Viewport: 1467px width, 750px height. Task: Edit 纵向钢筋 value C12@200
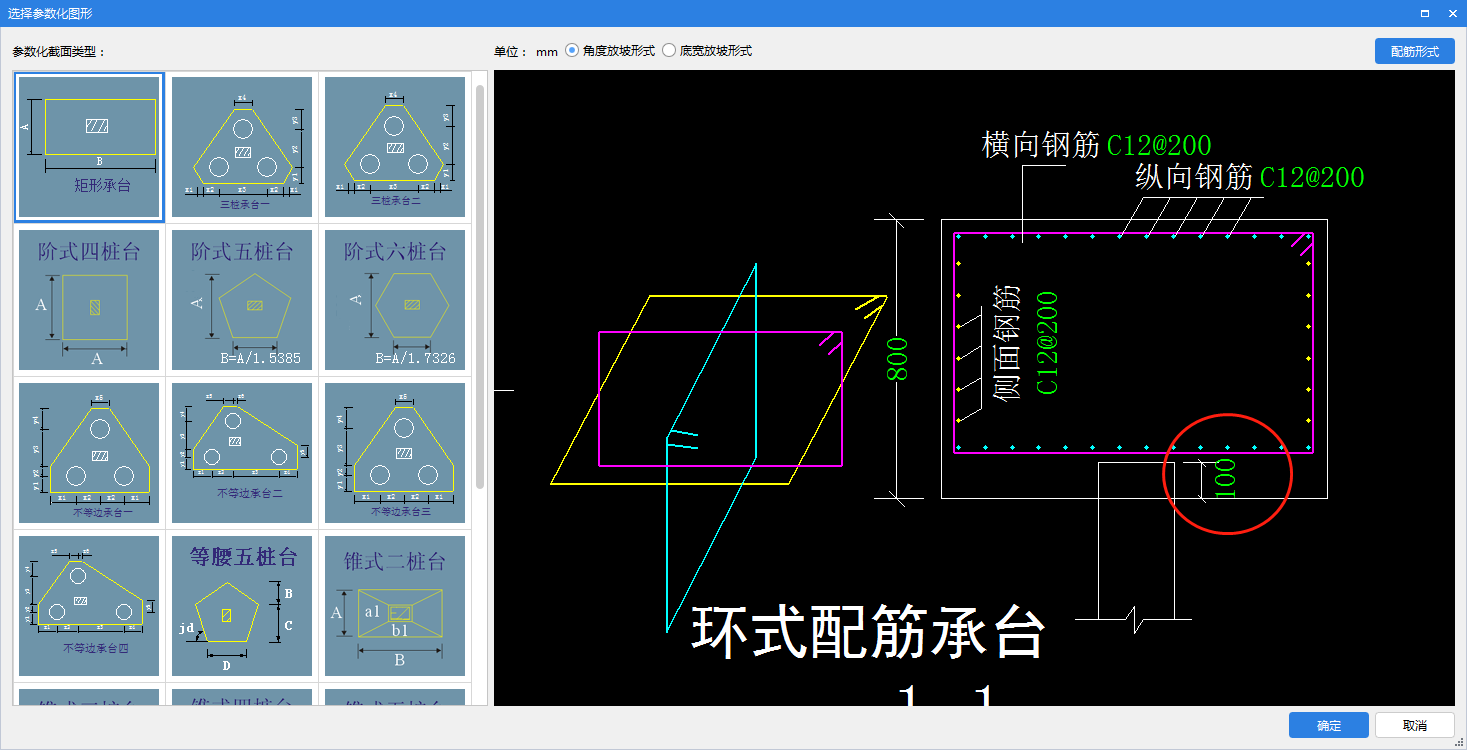(x=1312, y=178)
